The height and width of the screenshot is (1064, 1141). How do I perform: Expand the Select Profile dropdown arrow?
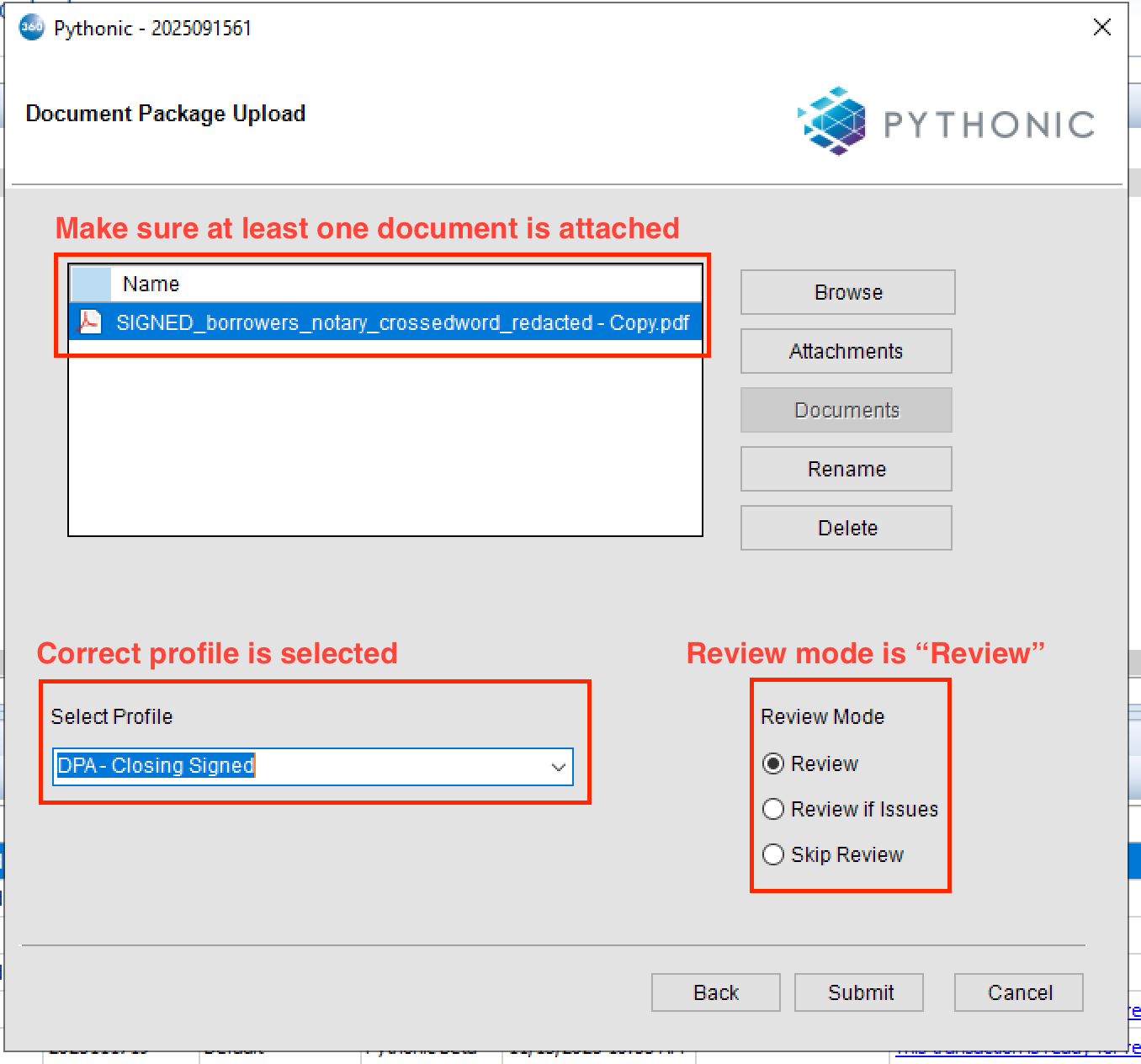(558, 767)
